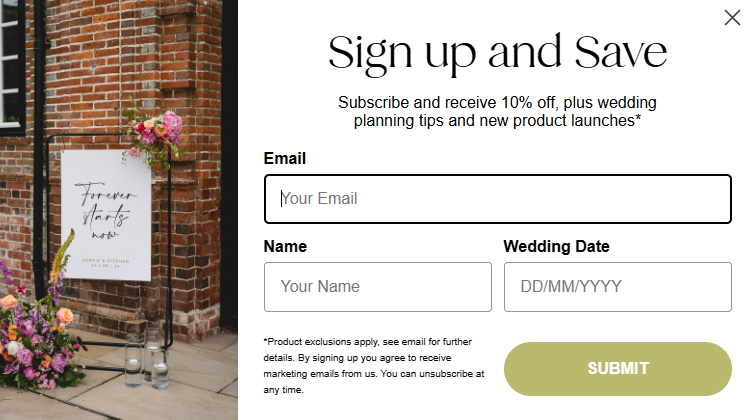Click the product exclusions disclaimer text
751x420 pixels.
click(x=374, y=365)
